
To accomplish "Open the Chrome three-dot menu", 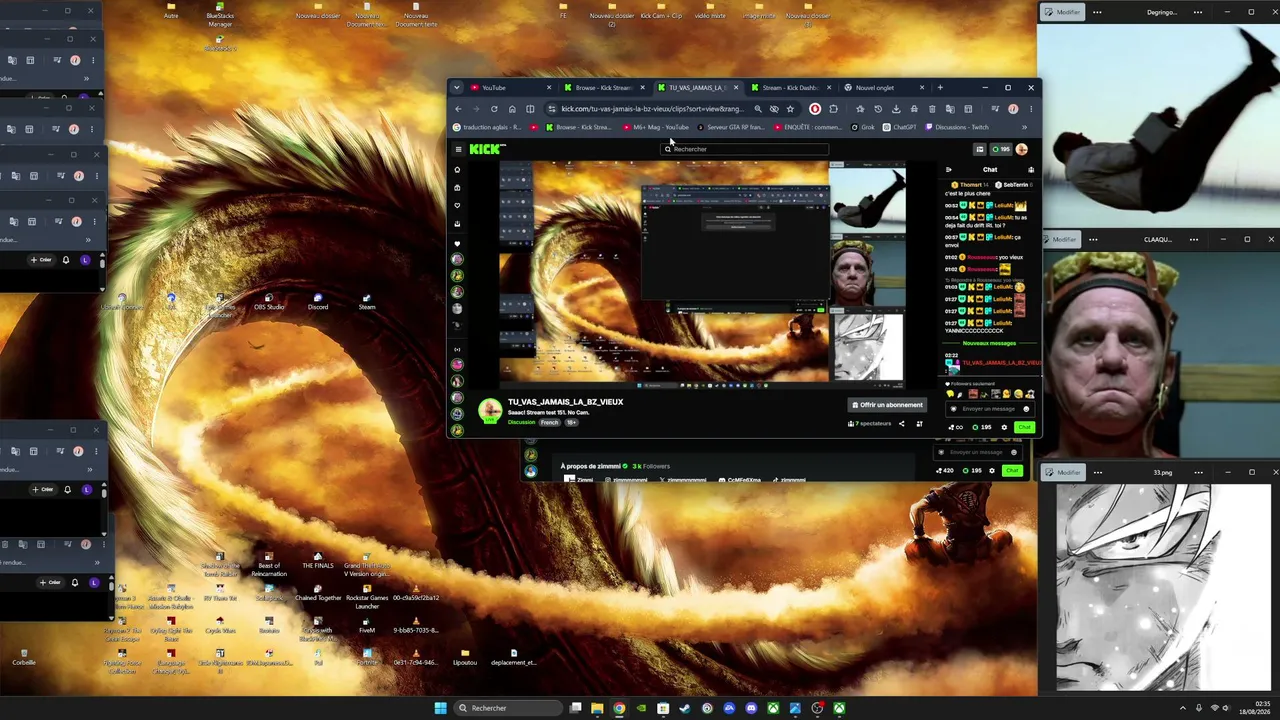I will (1031, 109).
